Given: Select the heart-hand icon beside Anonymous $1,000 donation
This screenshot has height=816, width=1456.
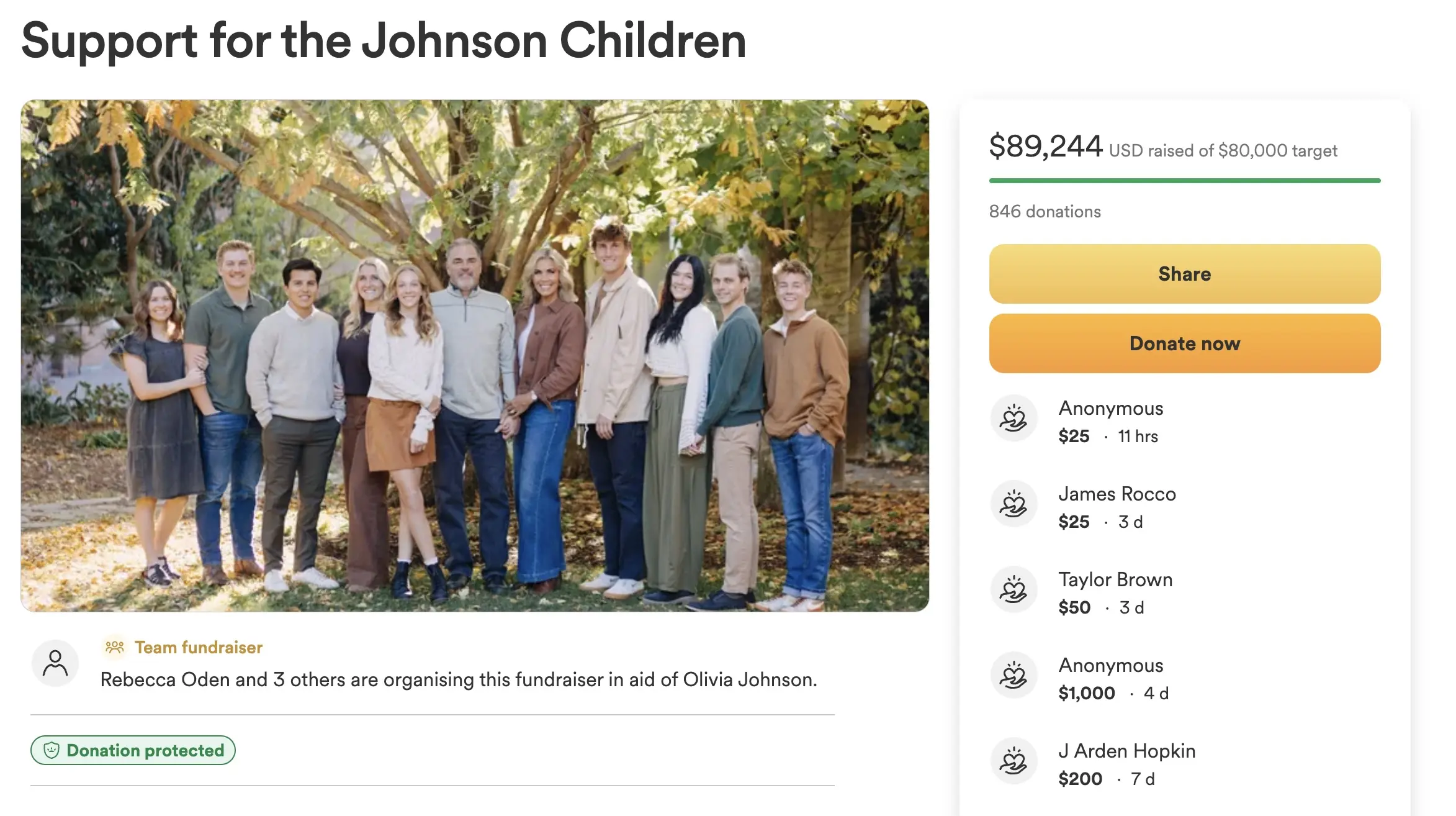Looking at the screenshot, I should click(x=1013, y=675).
